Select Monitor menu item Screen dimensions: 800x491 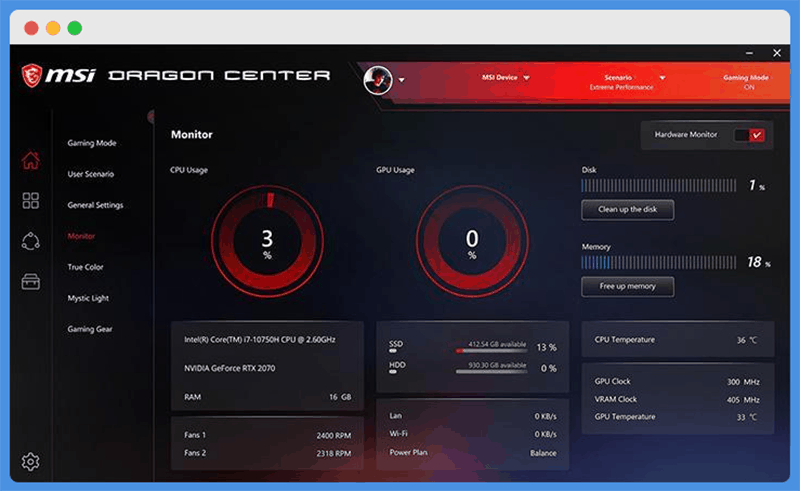point(81,236)
